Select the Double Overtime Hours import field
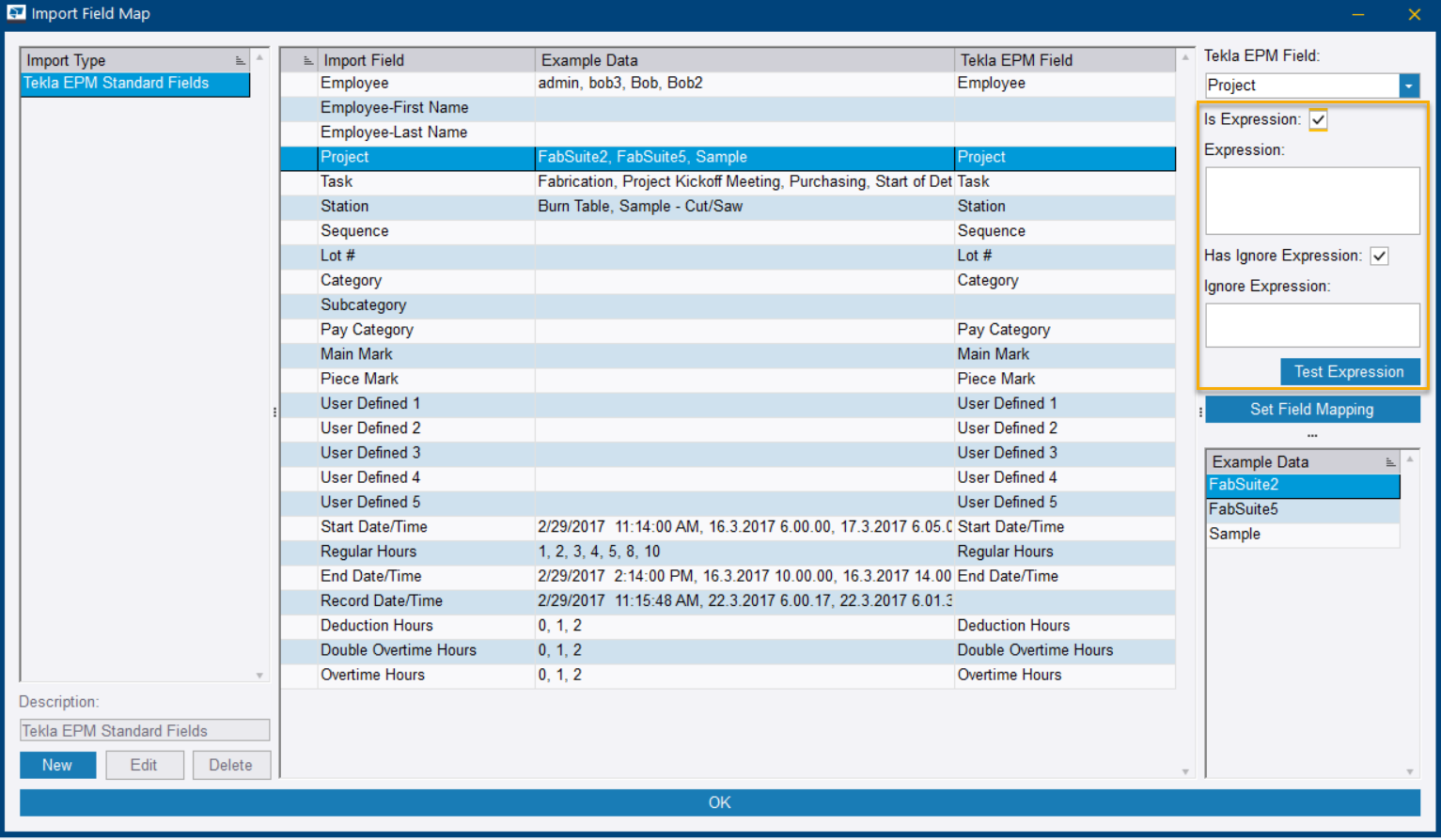Screen dimensions: 1441x840 click(728, 650)
